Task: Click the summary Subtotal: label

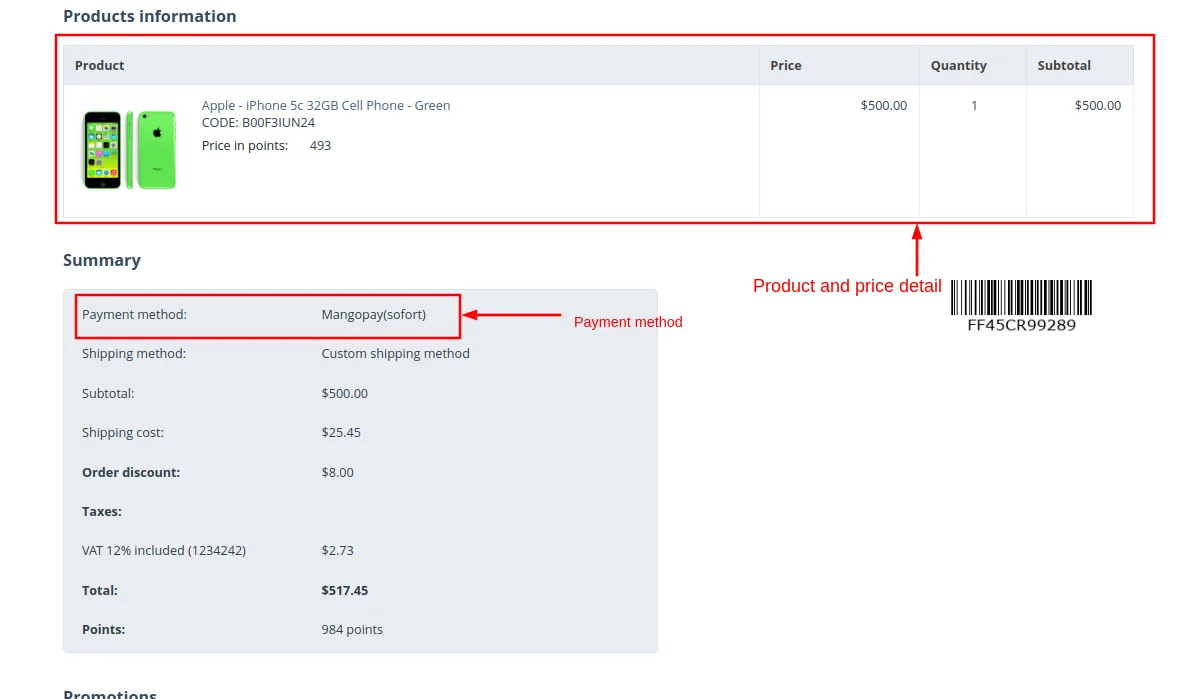Action: pos(108,394)
